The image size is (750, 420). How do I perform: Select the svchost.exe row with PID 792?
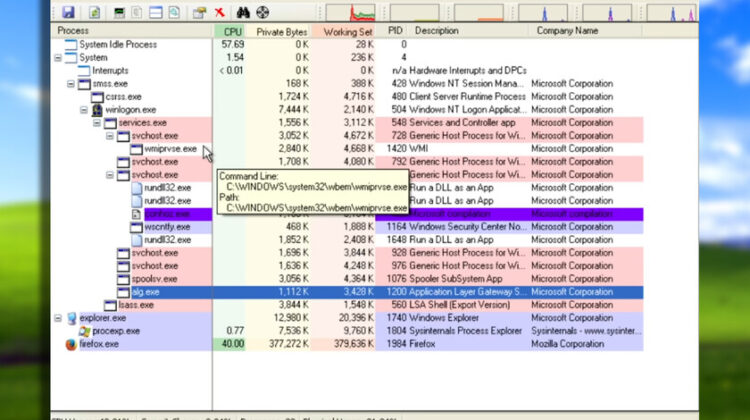[347, 162]
